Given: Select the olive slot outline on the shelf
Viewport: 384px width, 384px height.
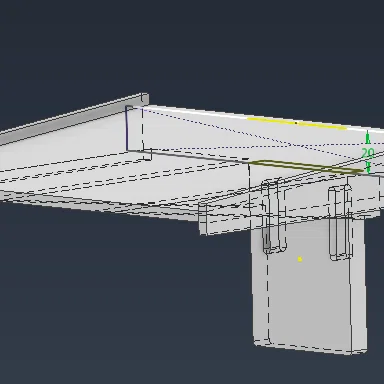Looking at the screenshot, I should [x=306, y=166].
